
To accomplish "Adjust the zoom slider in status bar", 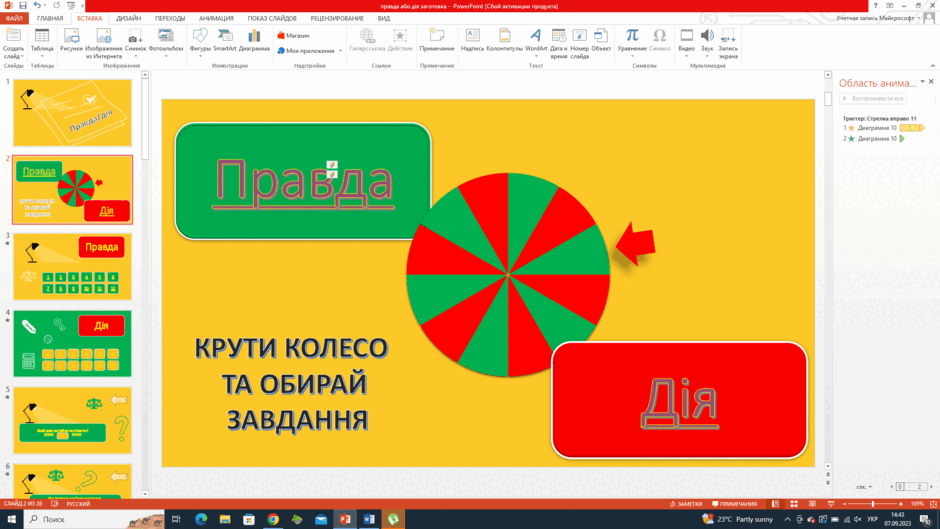I will click(x=873, y=504).
